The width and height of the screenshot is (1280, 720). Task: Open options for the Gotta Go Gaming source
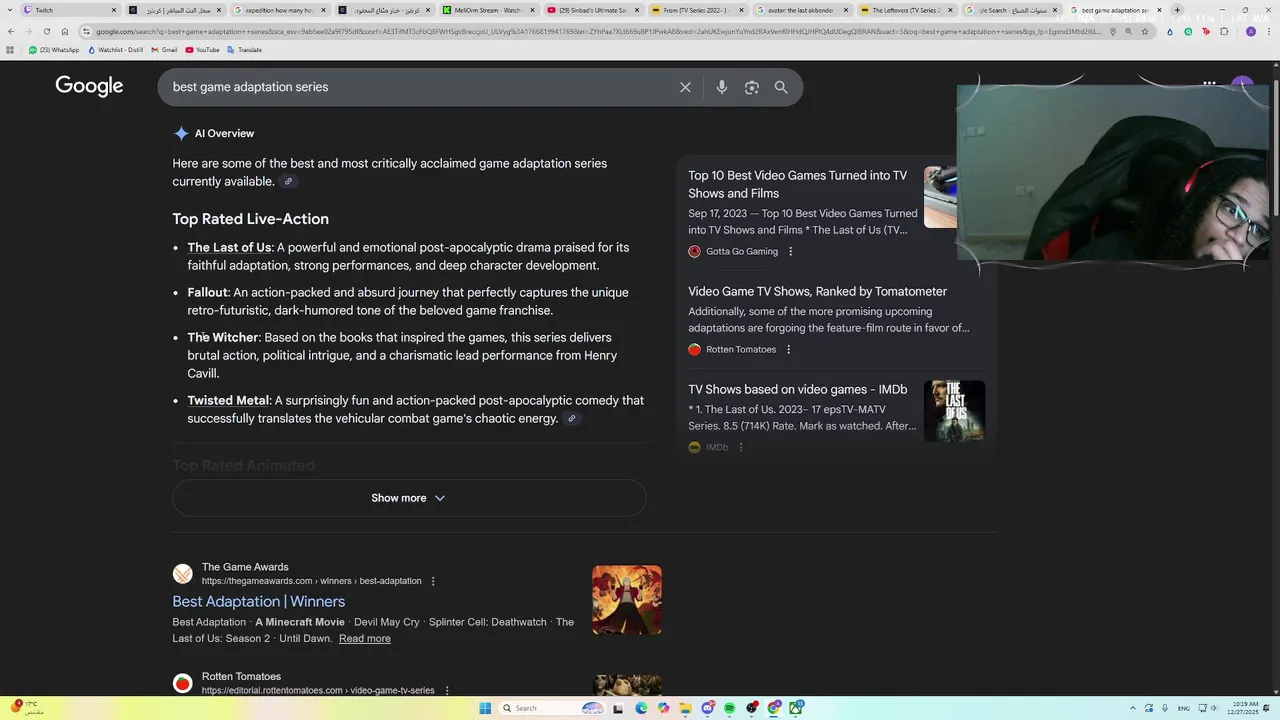pyautogui.click(x=790, y=252)
